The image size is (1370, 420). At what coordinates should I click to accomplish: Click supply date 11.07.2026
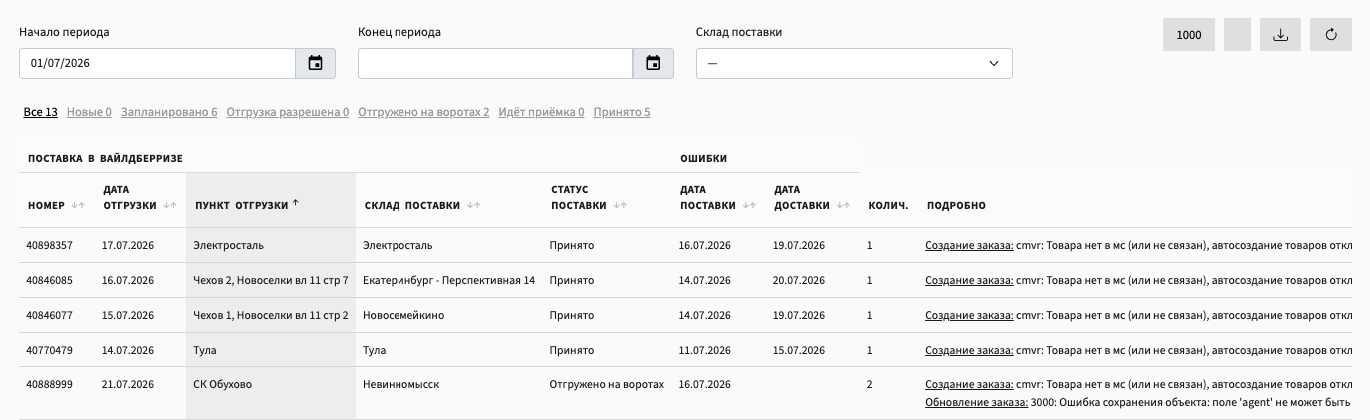click(704, 350)
